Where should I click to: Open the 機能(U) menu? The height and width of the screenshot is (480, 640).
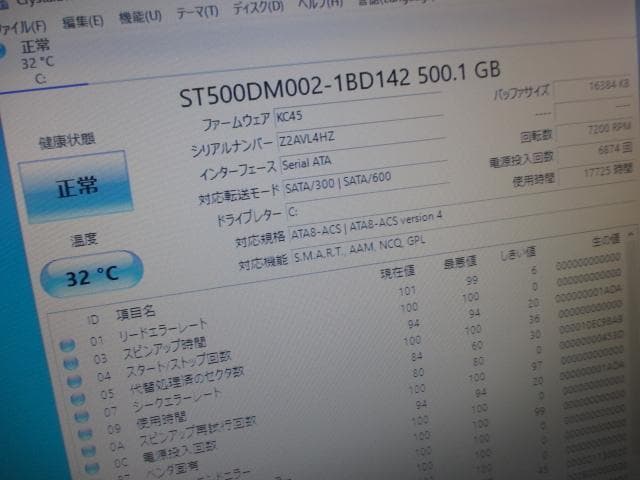pos(140,16)
